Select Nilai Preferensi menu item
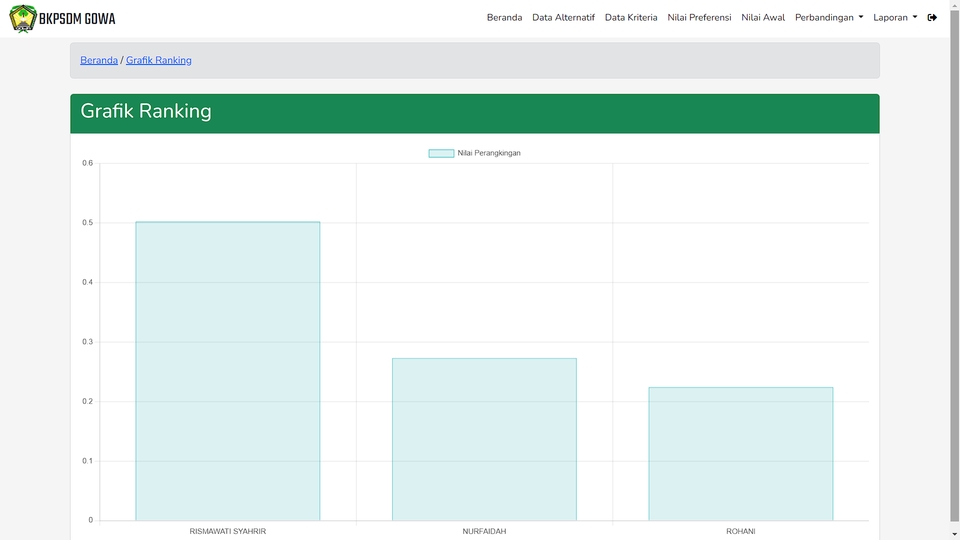960x540 pixels. click(699, 18)
